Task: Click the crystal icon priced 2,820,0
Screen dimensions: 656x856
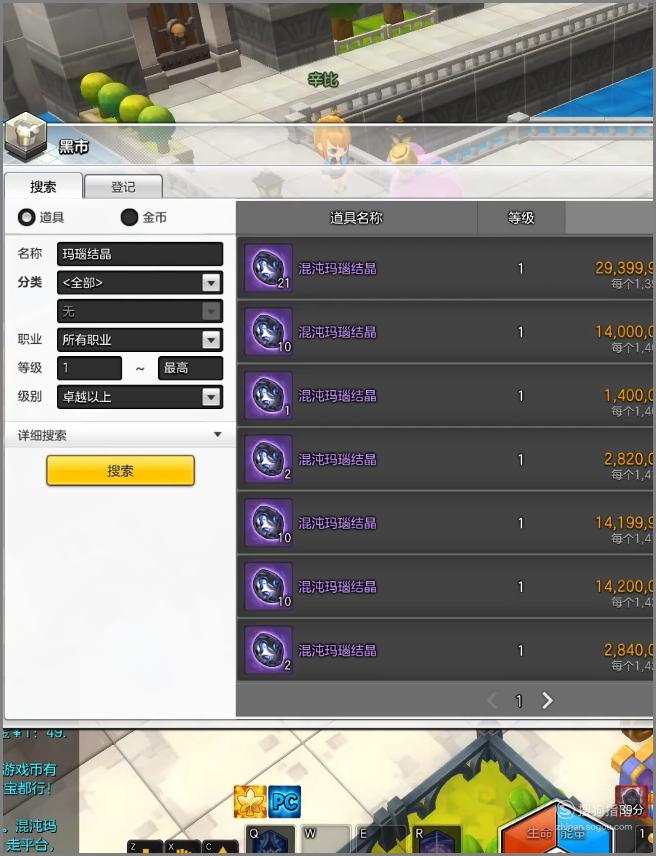Action: click(268, 459)
